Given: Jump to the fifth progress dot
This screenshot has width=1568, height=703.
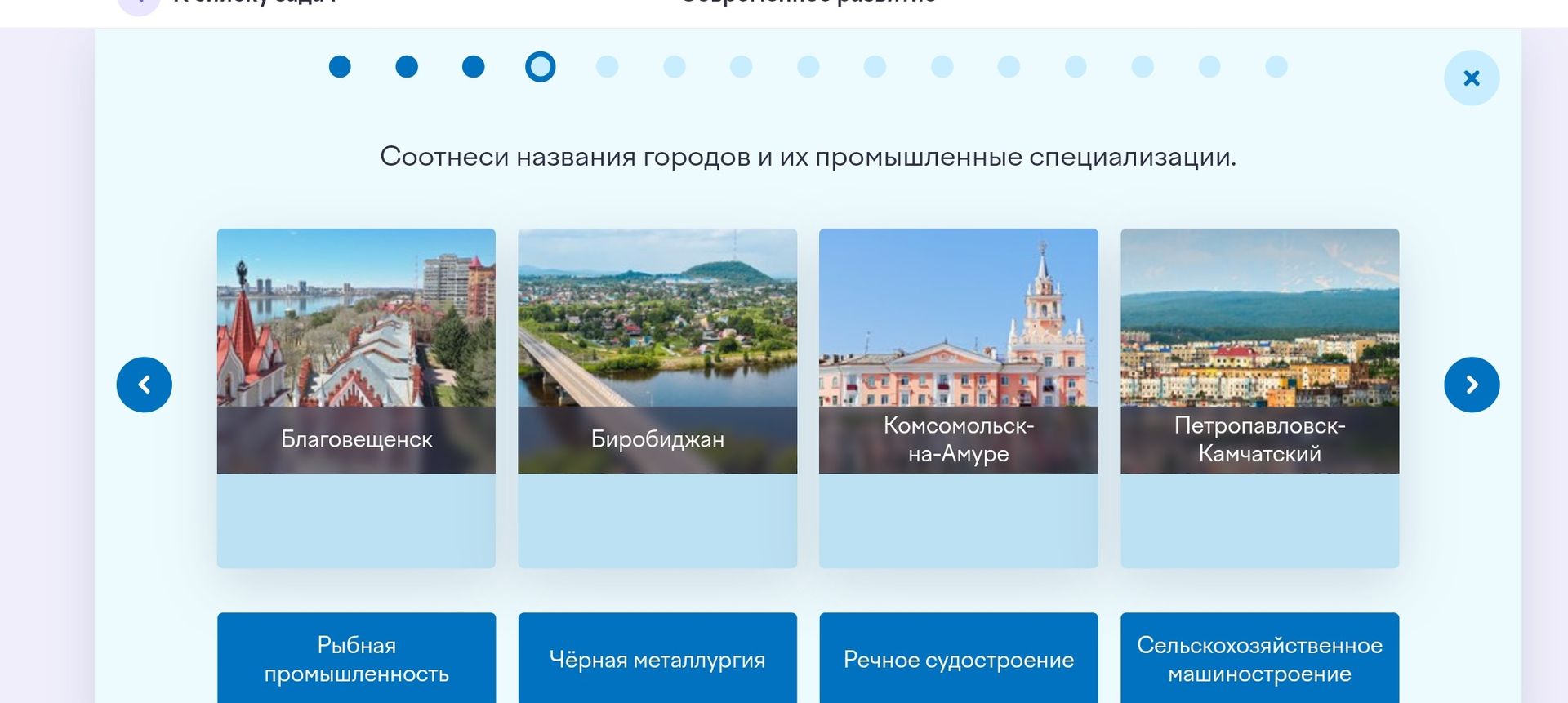Looking at the screenshot, I should (608, 67).
